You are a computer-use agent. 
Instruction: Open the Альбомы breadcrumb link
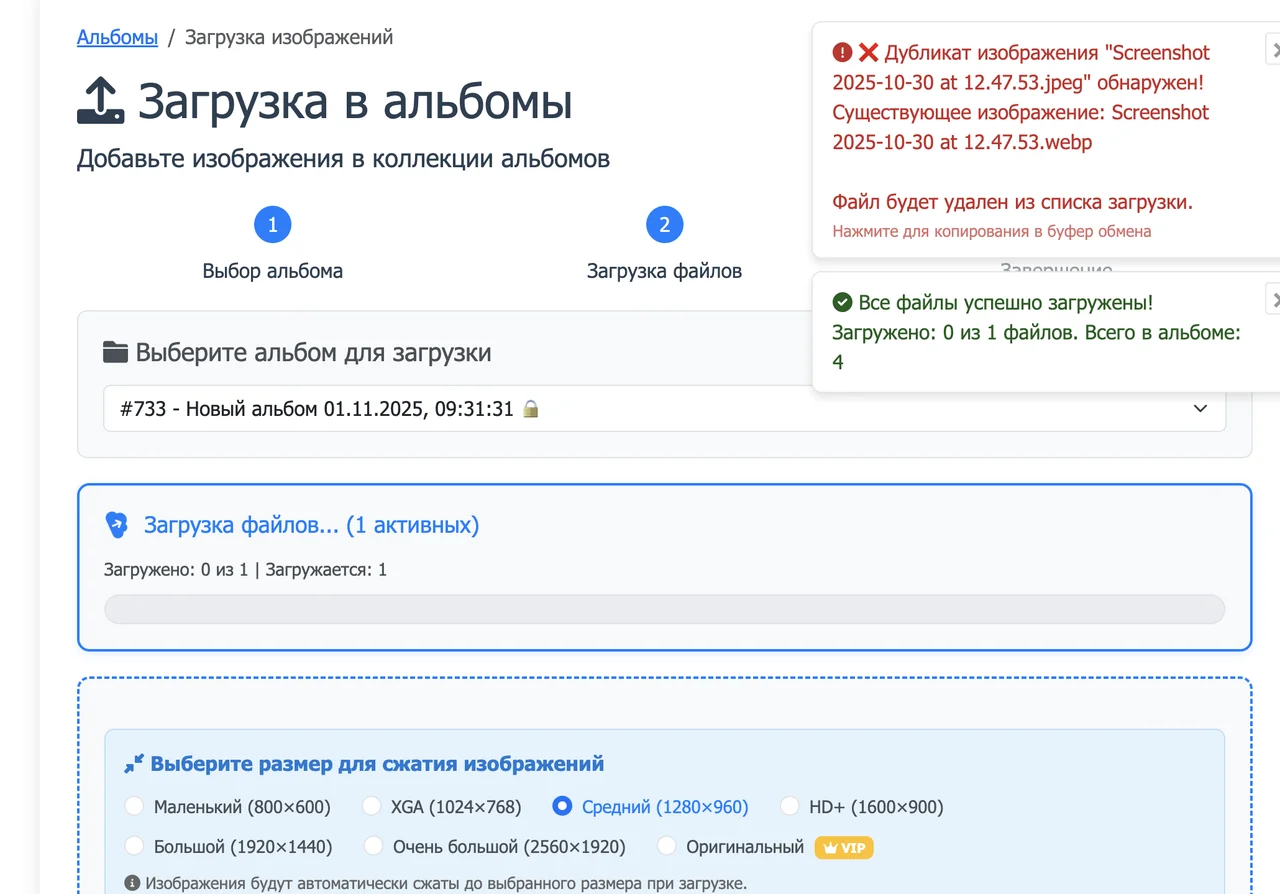click(x=117, y=37)
